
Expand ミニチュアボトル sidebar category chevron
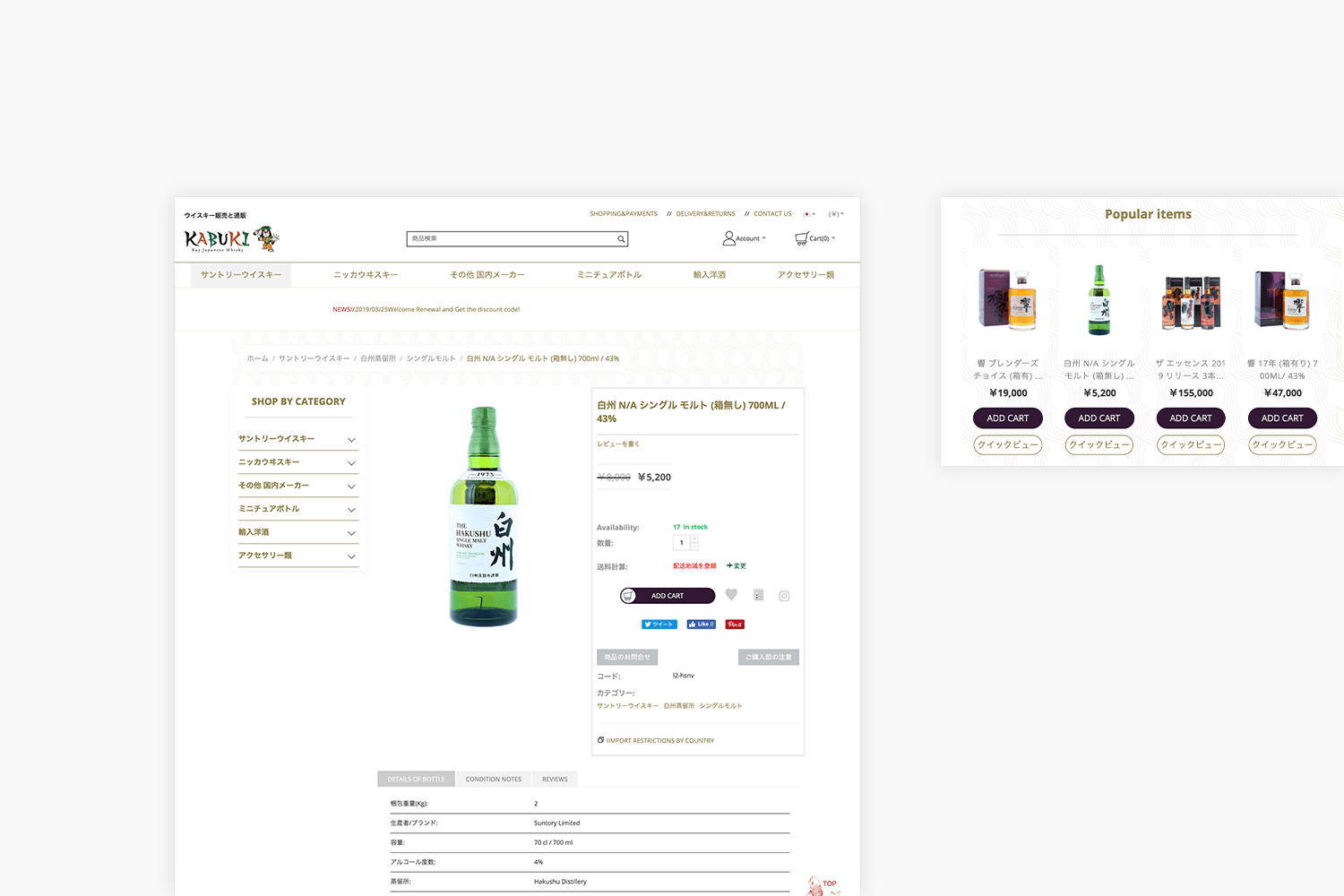click(351, 510)
